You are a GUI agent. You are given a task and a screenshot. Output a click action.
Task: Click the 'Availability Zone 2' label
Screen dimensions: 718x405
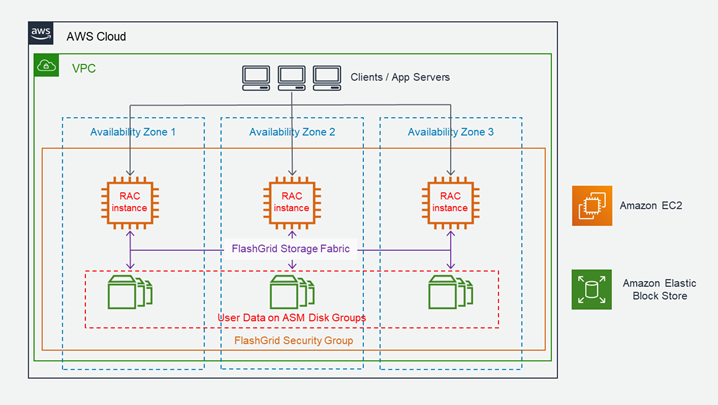pyautogui.click(x=292, y=132)
